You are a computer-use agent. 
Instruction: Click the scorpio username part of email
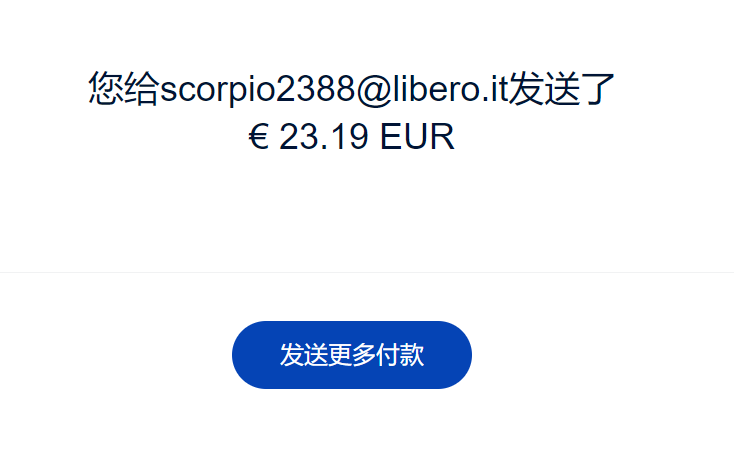(x=218, y=89)
